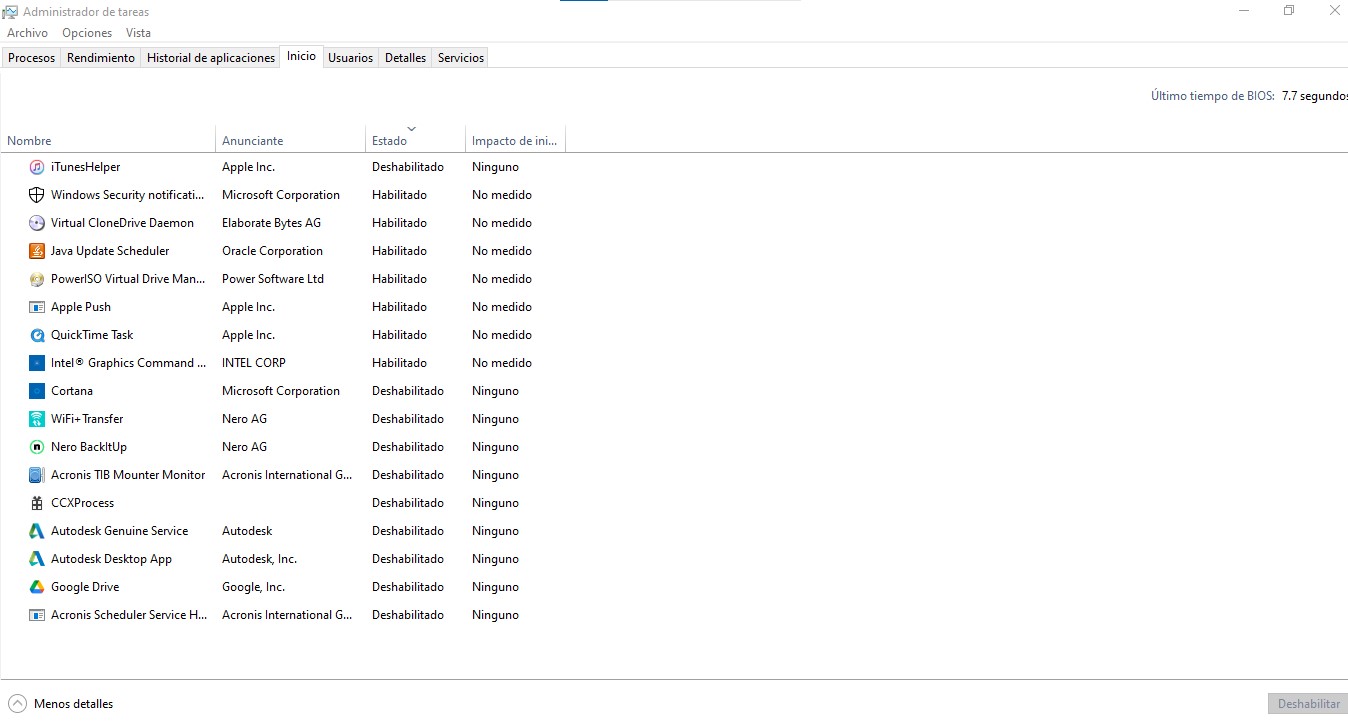Image resolution: width=1348 pixels, height=725 pixels.
Task: Switch to the Servicios tab
Action: (x=461, y=58)
